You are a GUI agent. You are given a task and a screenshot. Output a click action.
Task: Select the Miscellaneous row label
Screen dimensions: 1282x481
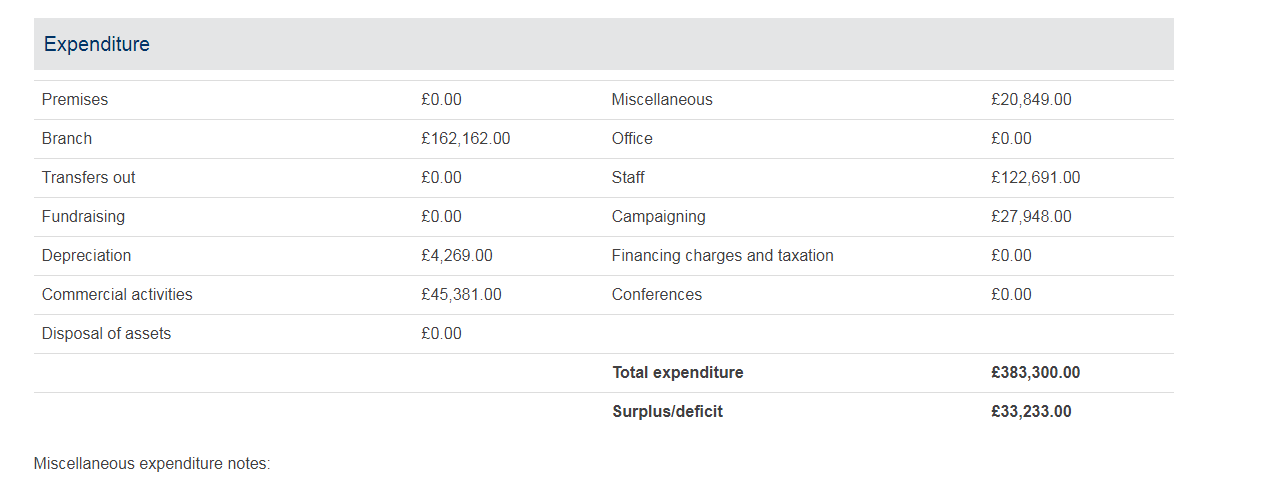pyautogui.click(x=662, y=100)
